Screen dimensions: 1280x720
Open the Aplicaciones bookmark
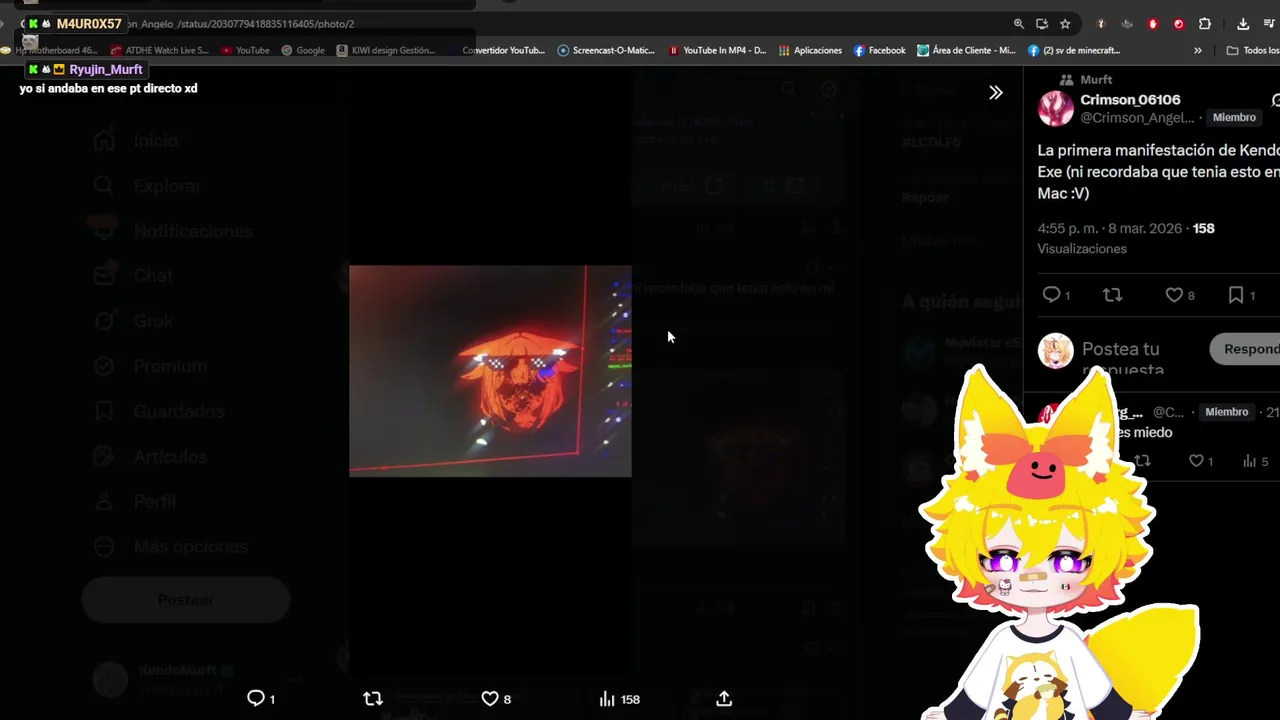coord(810,50)
